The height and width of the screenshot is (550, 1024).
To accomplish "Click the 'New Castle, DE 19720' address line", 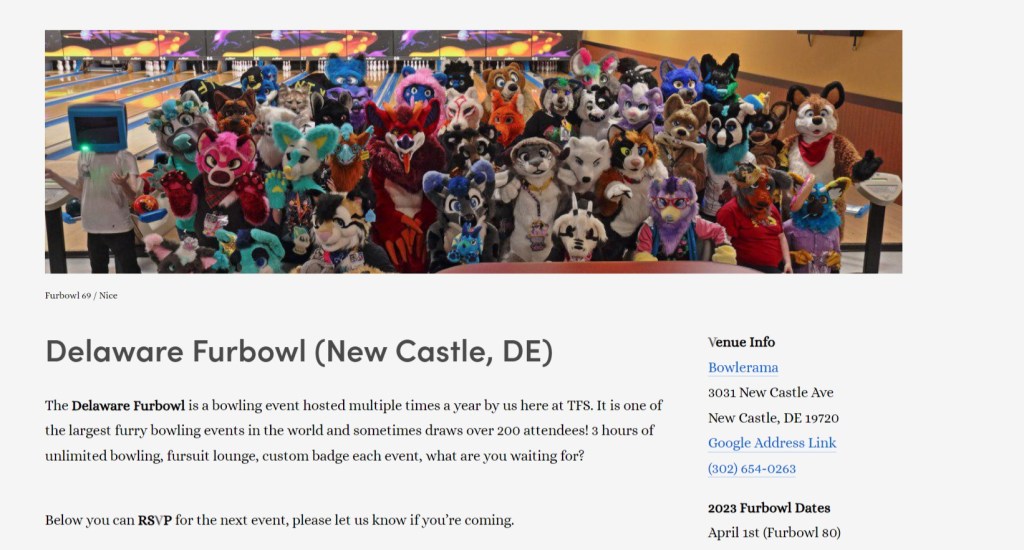I will tap(773, 418).
